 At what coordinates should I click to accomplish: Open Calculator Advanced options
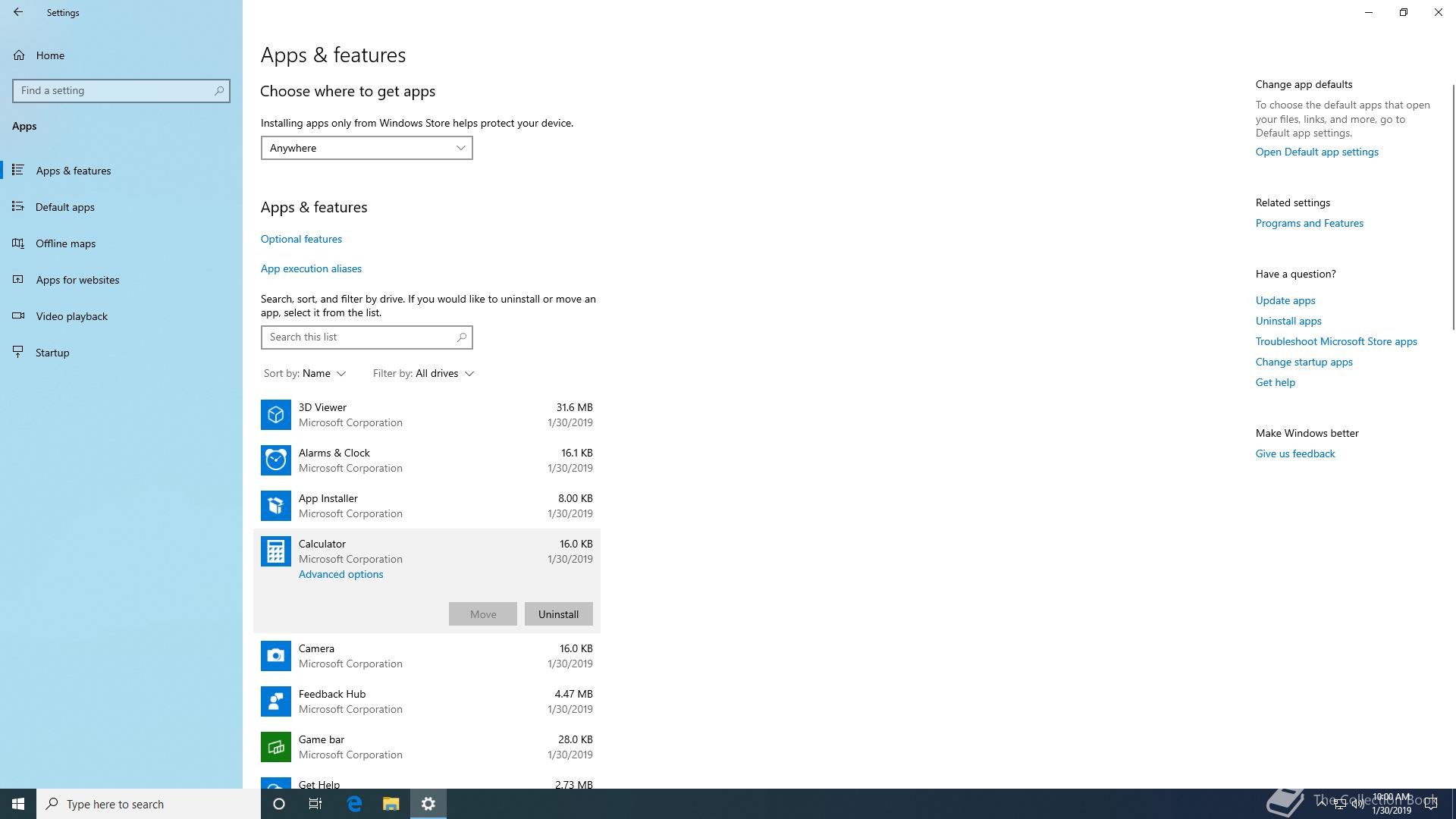(340, 574)
